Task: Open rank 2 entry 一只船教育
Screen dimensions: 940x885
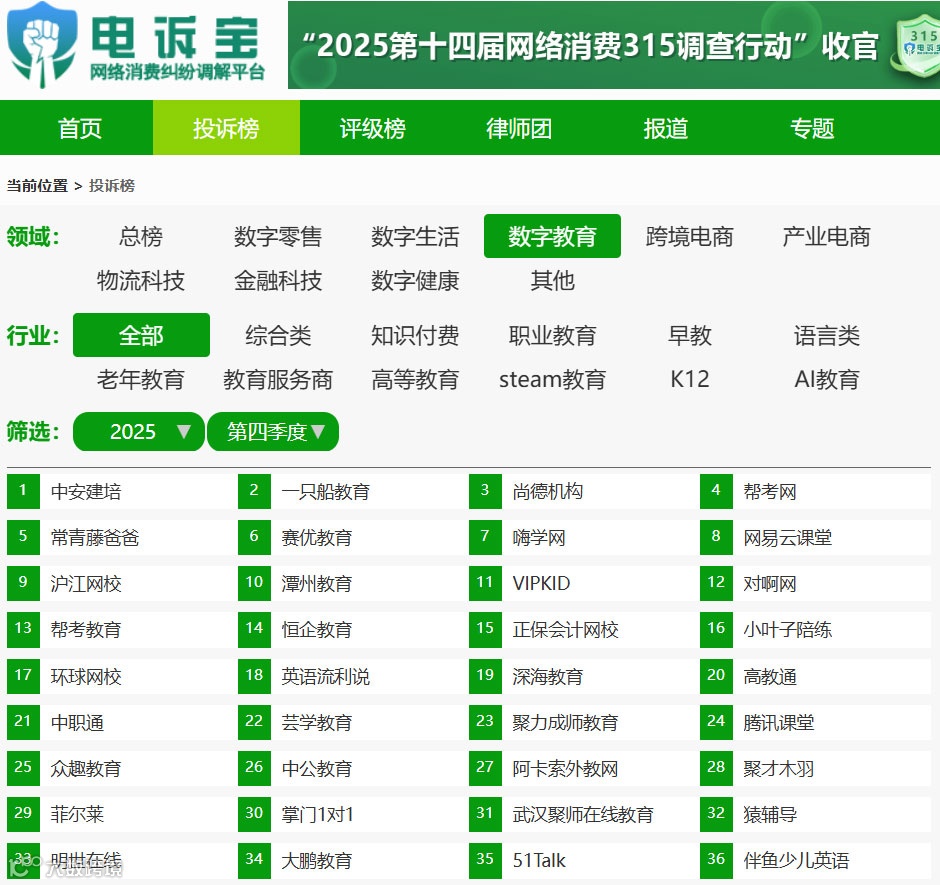Action: 326,492
